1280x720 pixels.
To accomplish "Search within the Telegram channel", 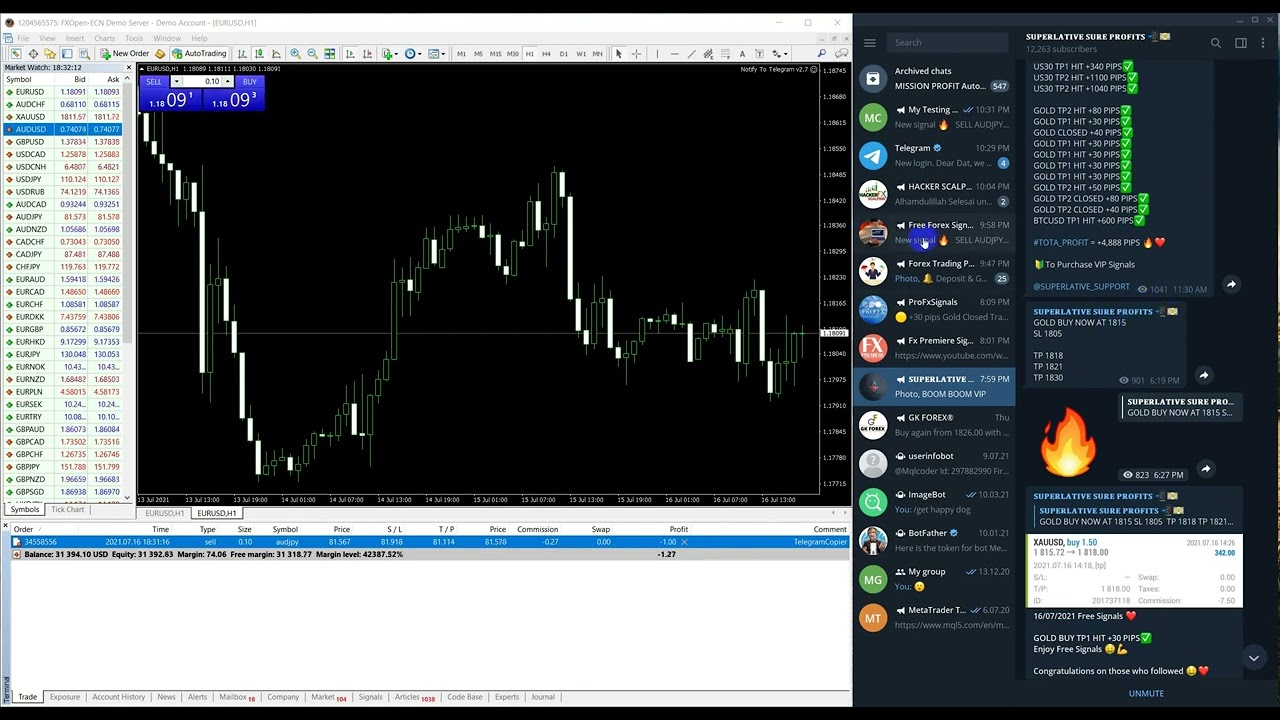I will 1216,43.
